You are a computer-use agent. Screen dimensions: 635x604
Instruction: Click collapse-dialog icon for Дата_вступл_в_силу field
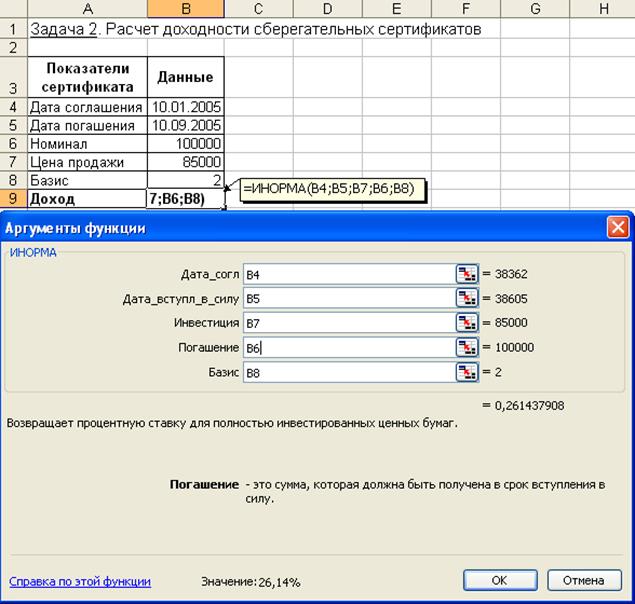click(x=467, y=298)
